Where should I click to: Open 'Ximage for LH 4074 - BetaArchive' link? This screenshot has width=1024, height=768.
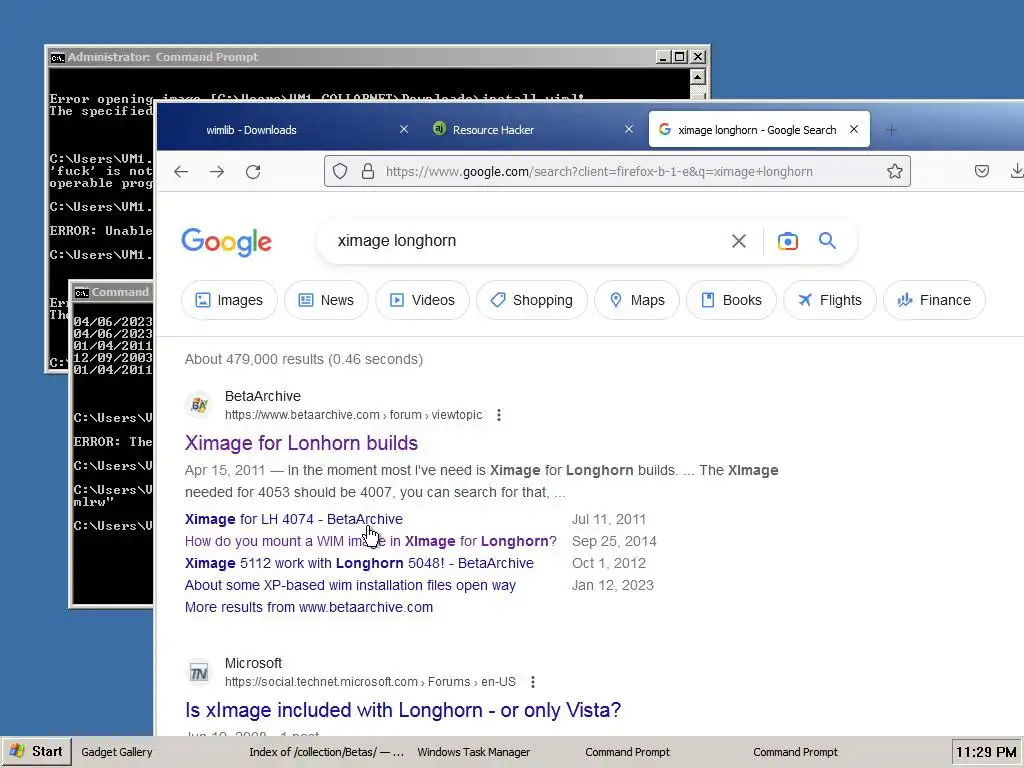[x=294, y=519]
